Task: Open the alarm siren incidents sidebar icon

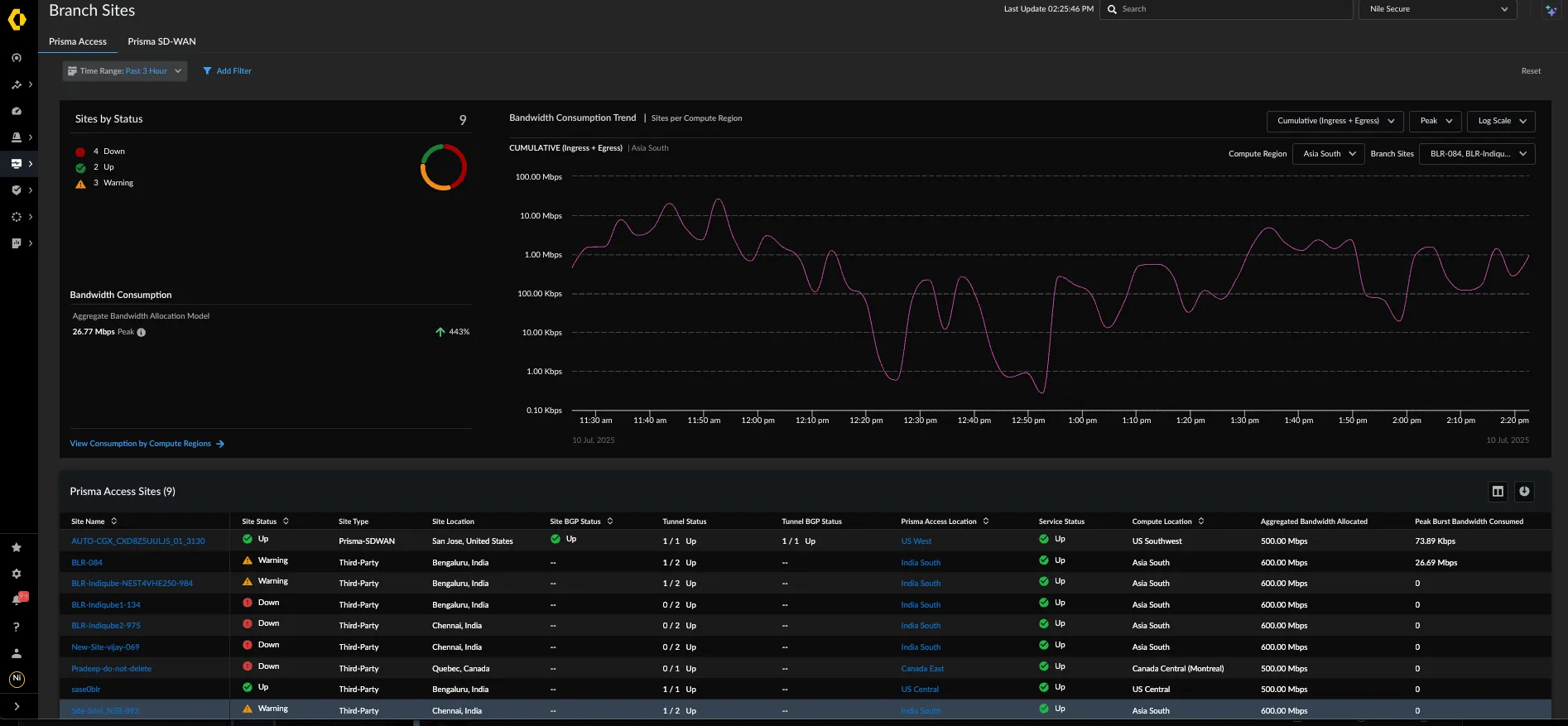Action: 17,137
